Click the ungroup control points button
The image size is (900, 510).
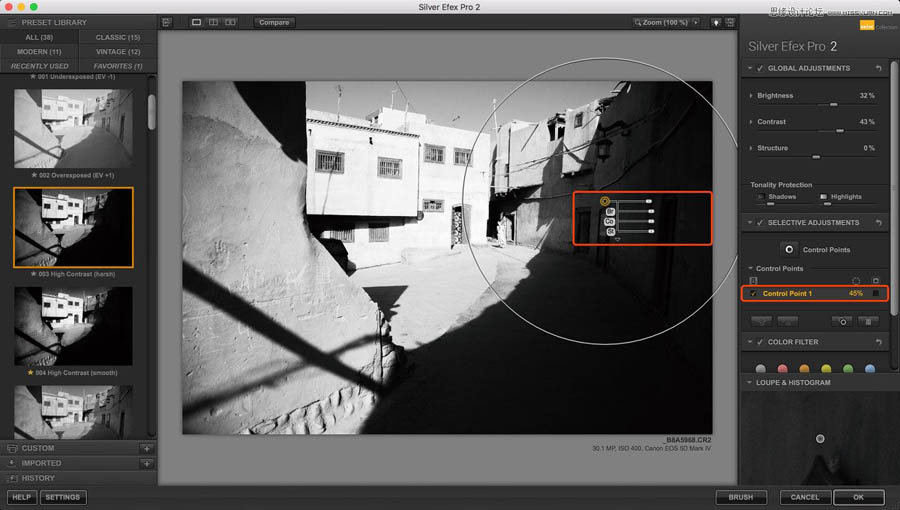(x=788, y=321)
